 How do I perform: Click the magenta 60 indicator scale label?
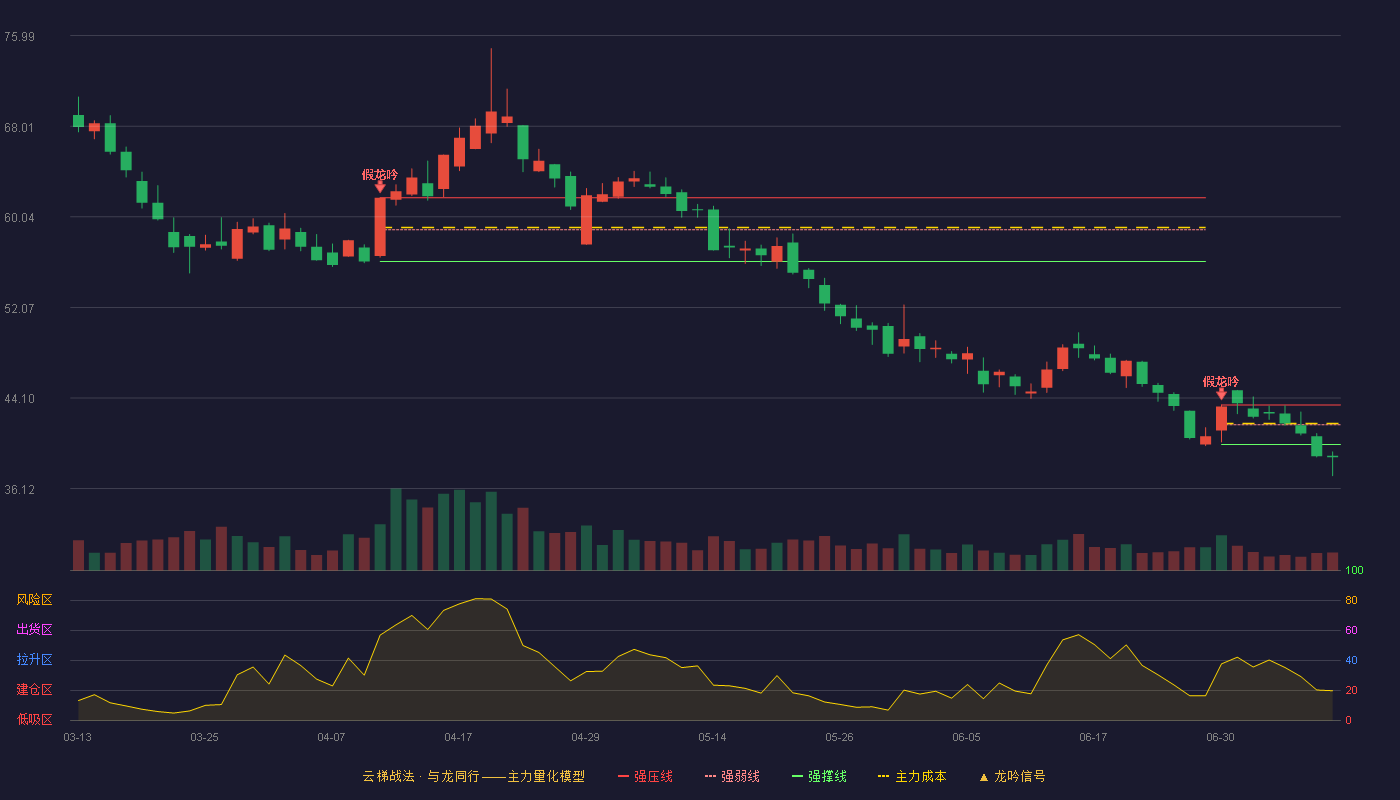click(x=1351, y=630)
